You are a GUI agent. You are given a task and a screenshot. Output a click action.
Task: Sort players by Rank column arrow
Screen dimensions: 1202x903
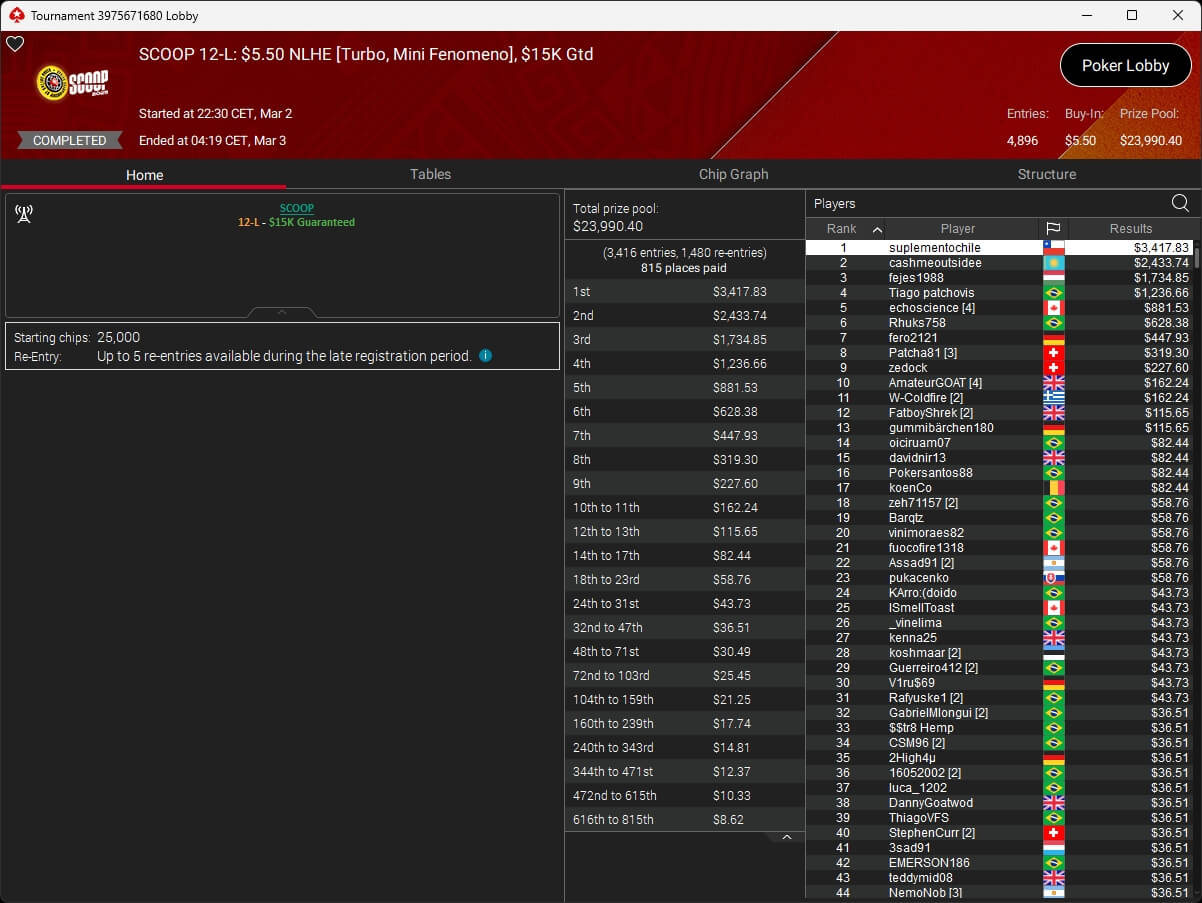click(x=877, y=229)
